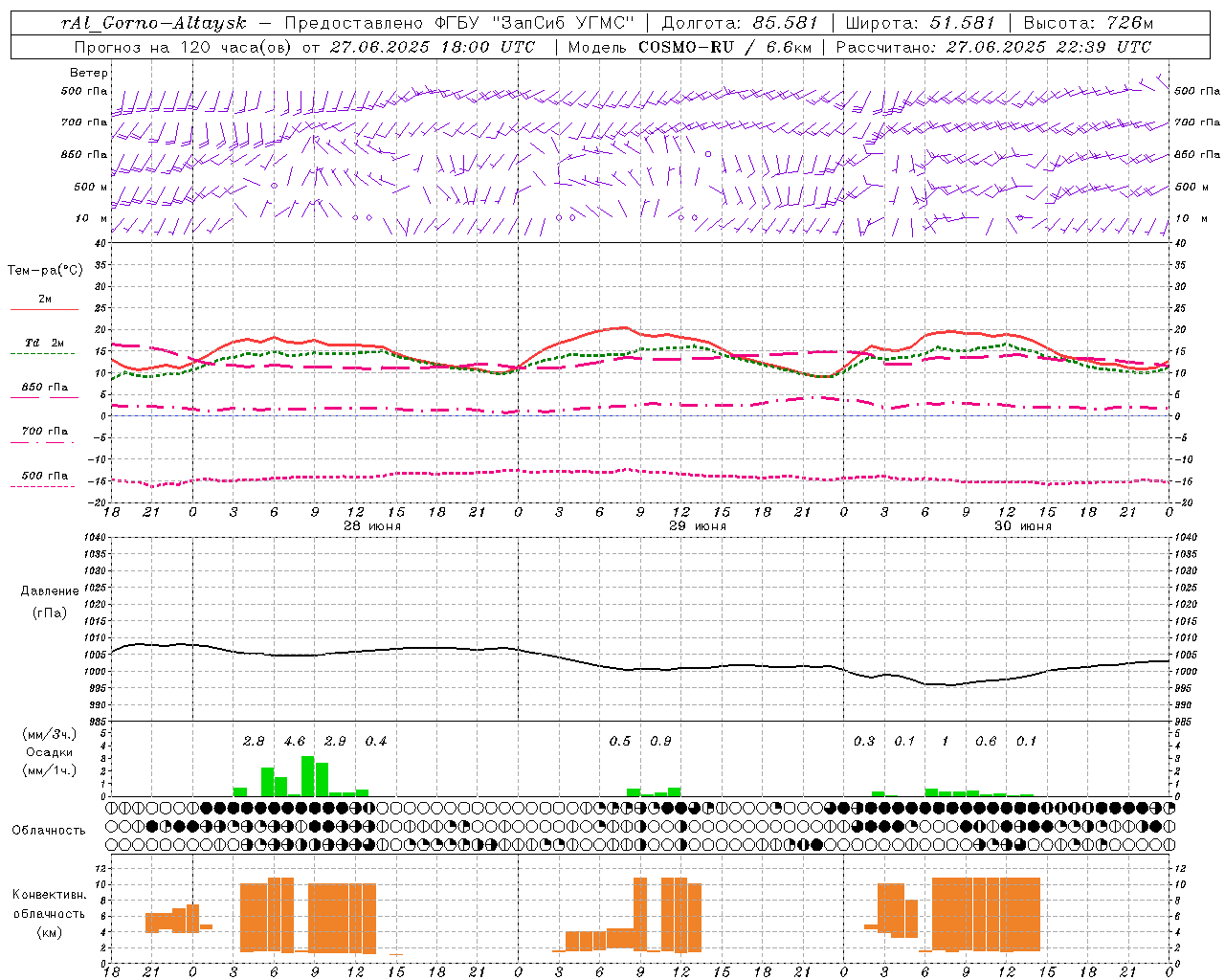This screenshot has height=980, width=1225.
Task: Select the 4.6 precipitation total
Action: (x=295, y=742)
